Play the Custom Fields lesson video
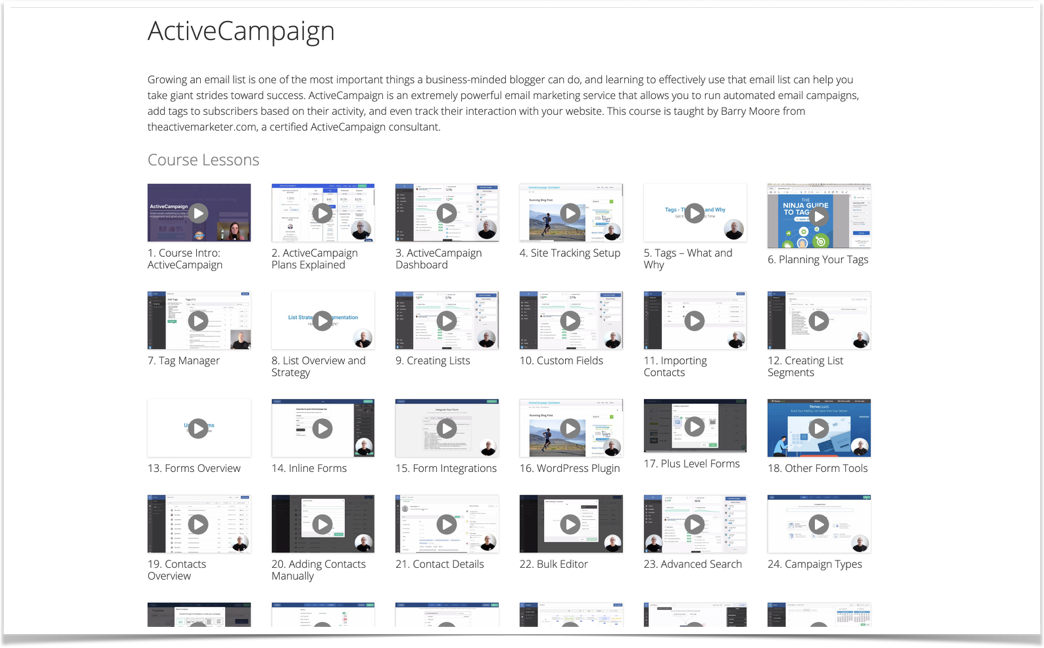1044x648 pixels. (x=570, y=321)
